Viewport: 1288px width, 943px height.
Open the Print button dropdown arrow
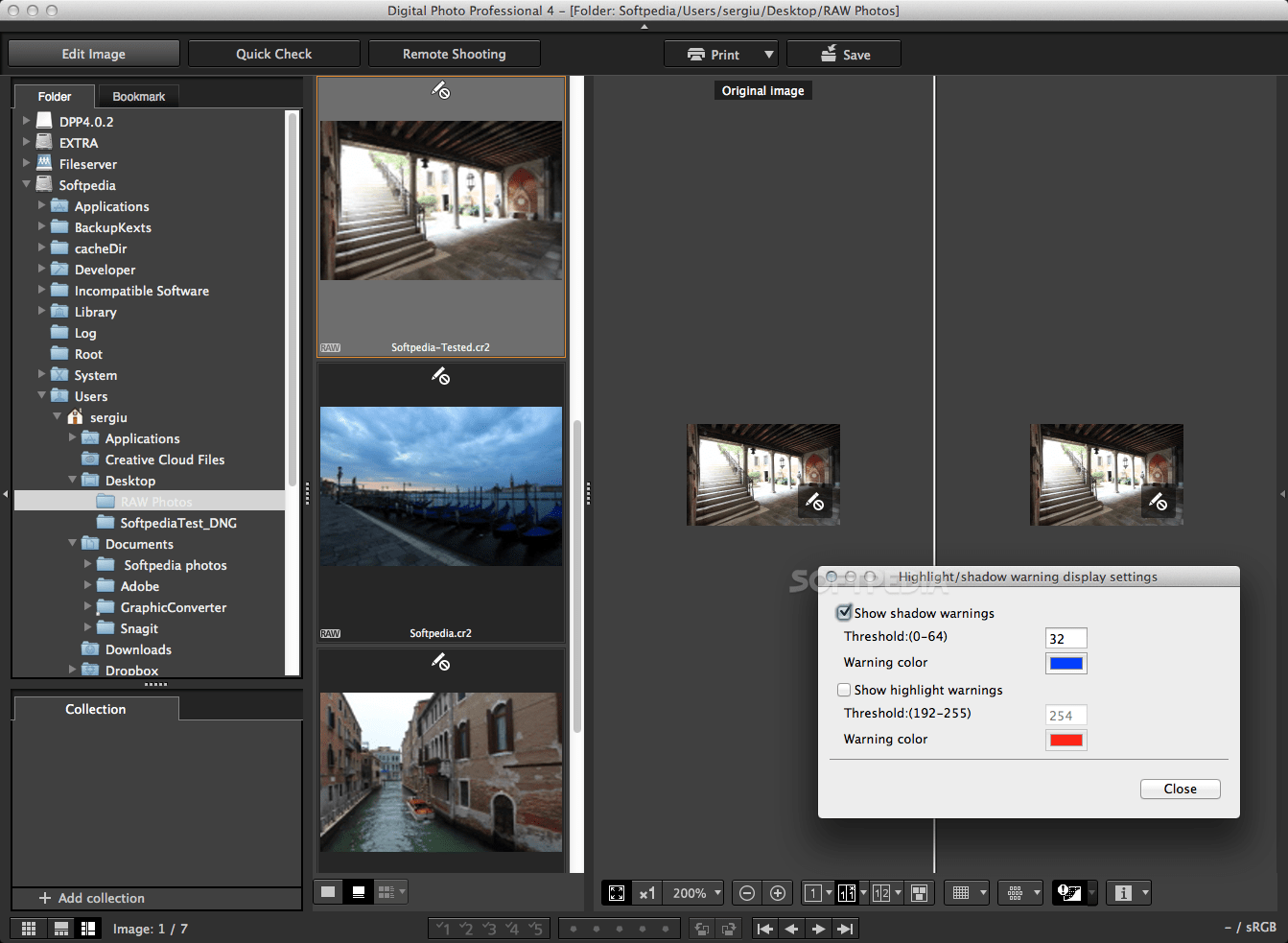(x=769, y=55)
